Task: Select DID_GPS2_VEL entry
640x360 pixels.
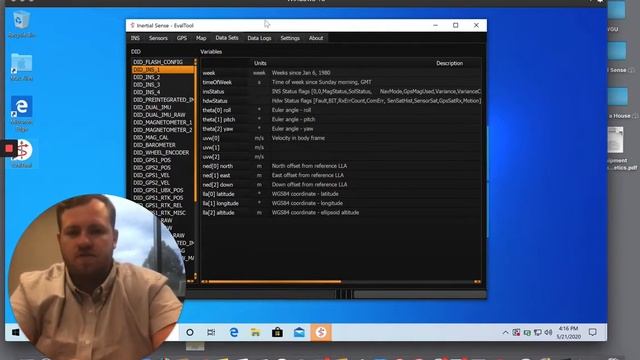Action: (162, 183)
